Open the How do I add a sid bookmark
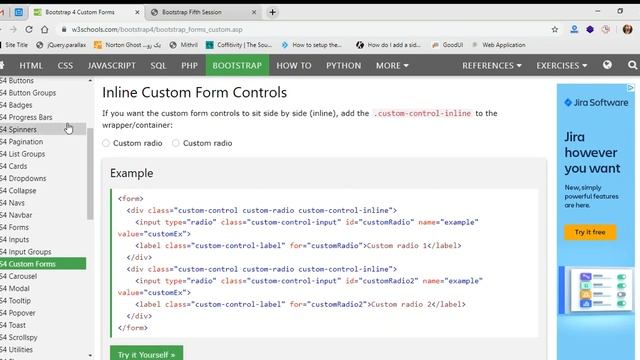640x360 pixels. (388, 45)
